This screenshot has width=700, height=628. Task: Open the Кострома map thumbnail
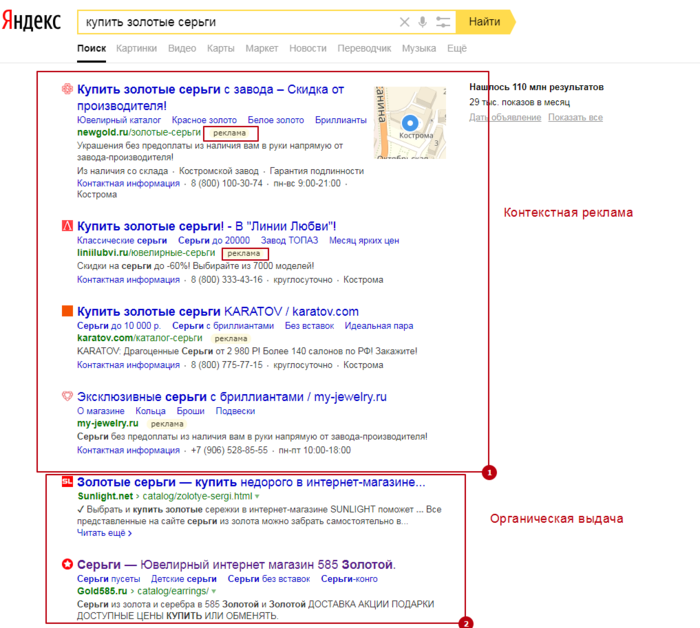point(410,122)
